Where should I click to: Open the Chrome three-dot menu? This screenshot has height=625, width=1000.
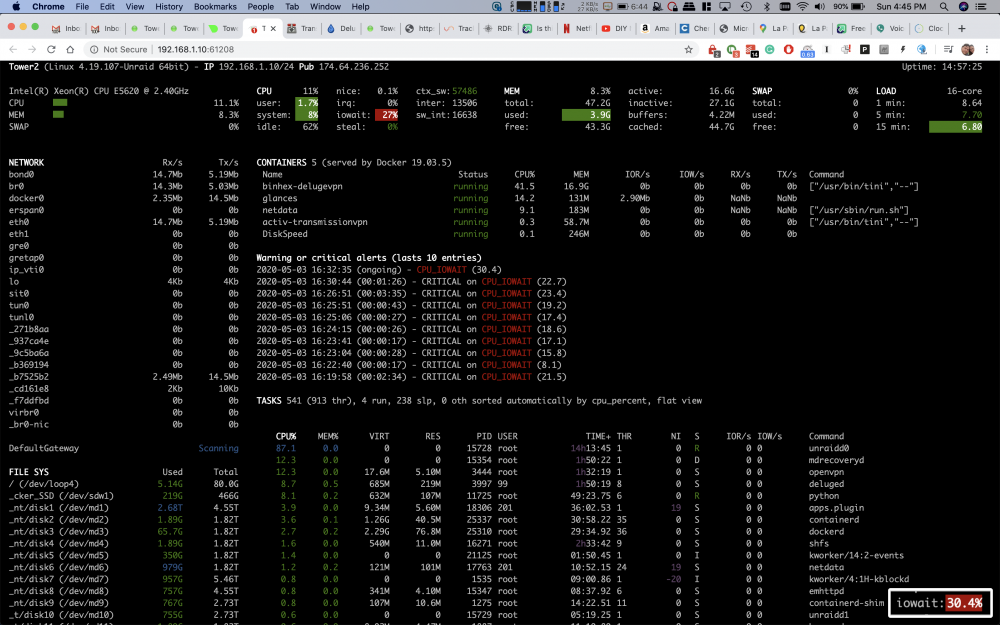987,49
